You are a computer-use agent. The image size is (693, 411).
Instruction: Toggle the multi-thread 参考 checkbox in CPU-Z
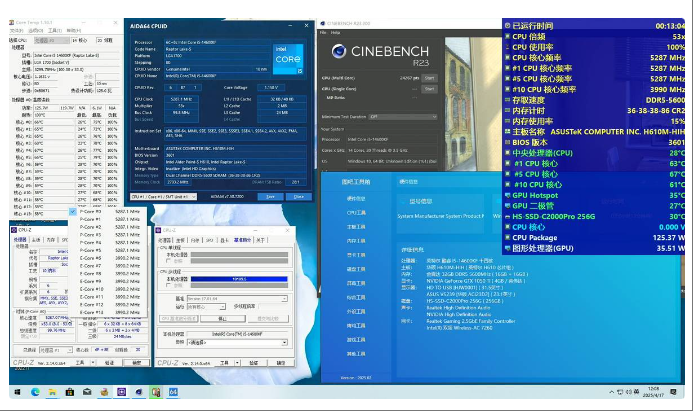pyautogui.click(x=168, y=285)
